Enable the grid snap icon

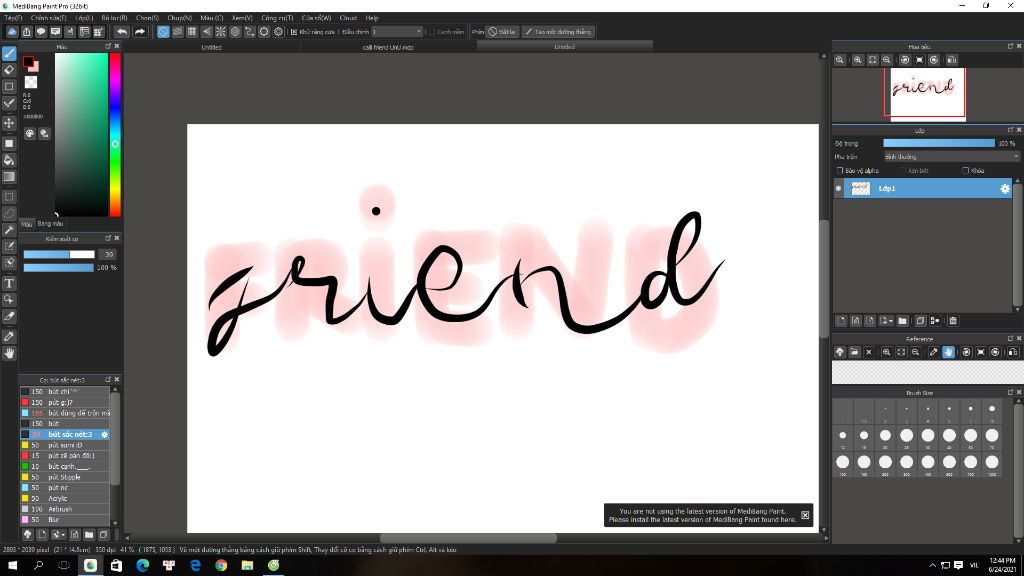192,31
